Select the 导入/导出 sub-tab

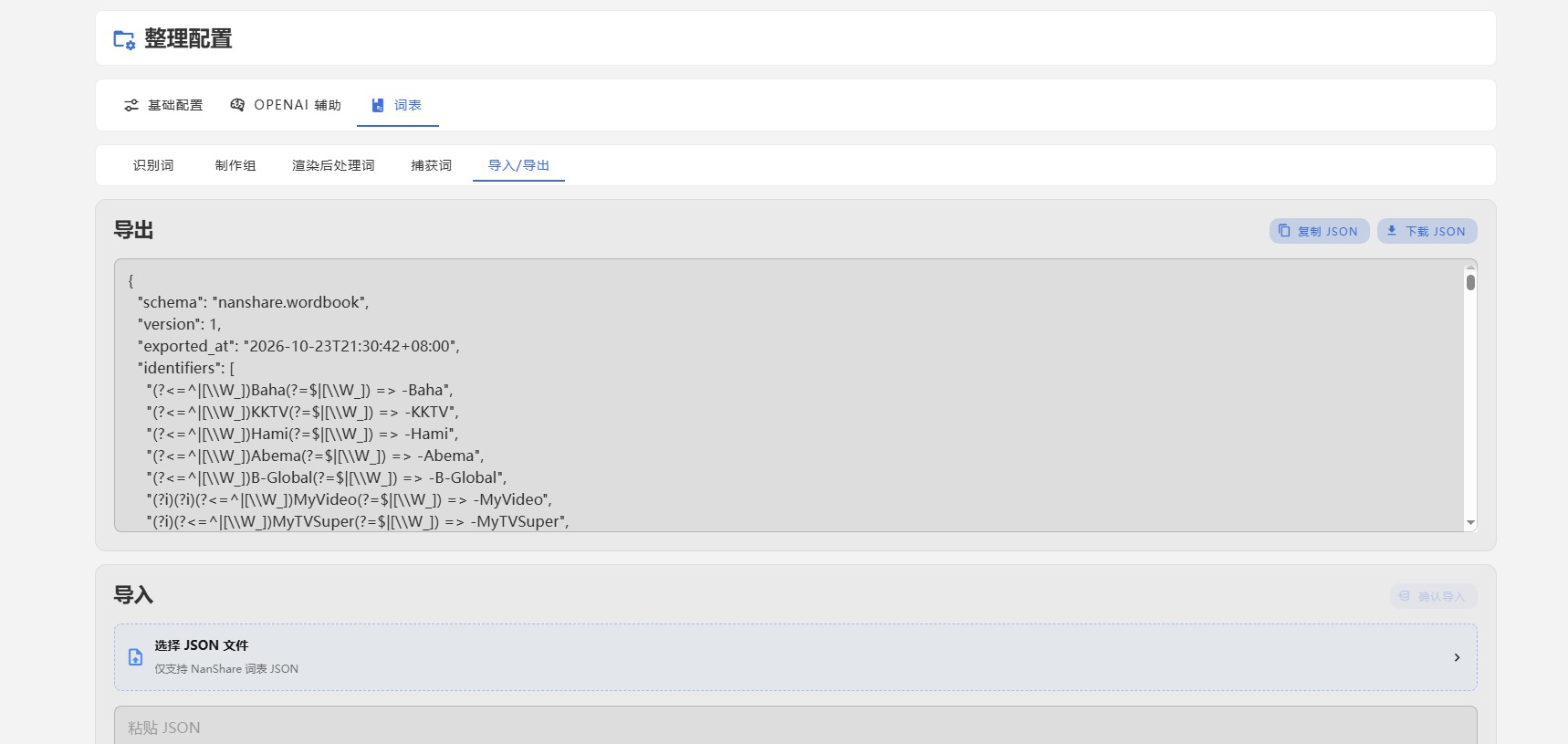tap(518, 165)
